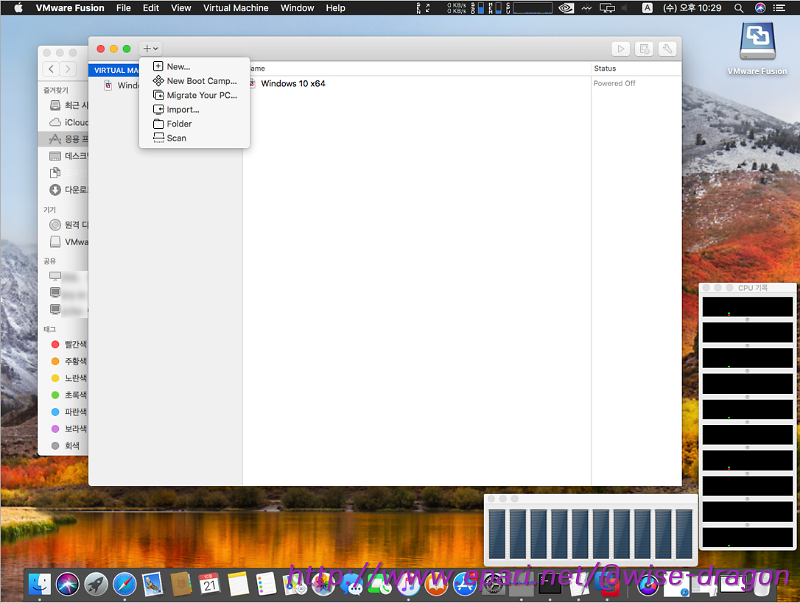Viewport: 800px width, 603px height.
Task: Open snapshots from the library toolbar
Action: [x=644, y=48]
